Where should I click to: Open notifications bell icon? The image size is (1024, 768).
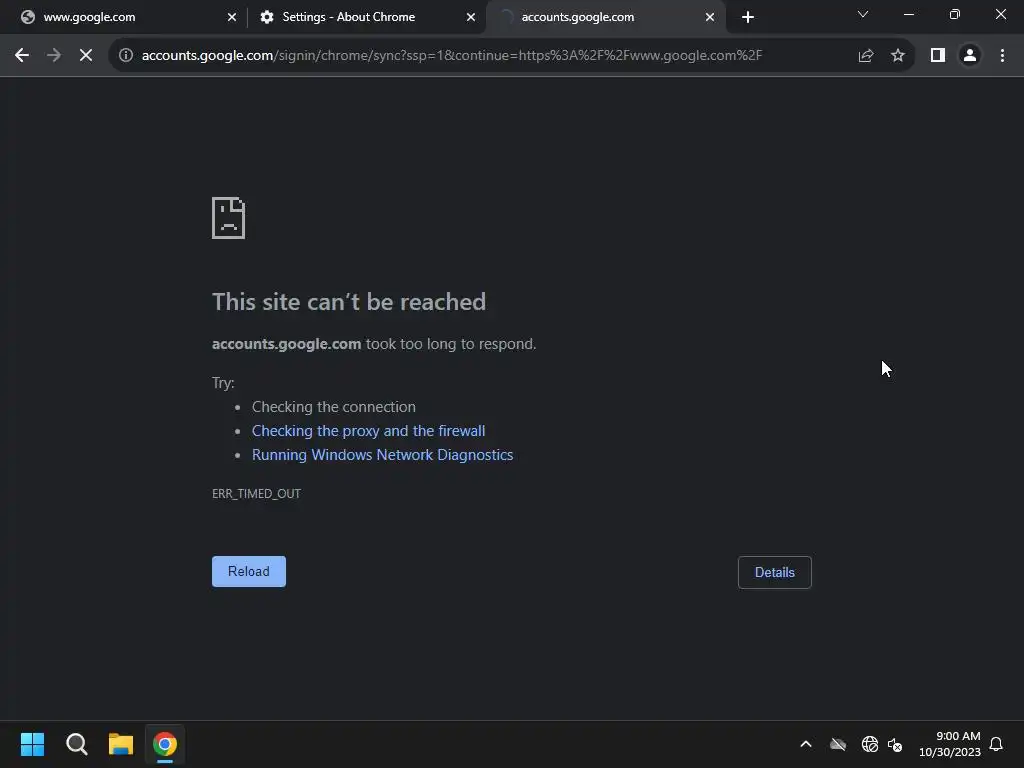(x=996, y=744)
